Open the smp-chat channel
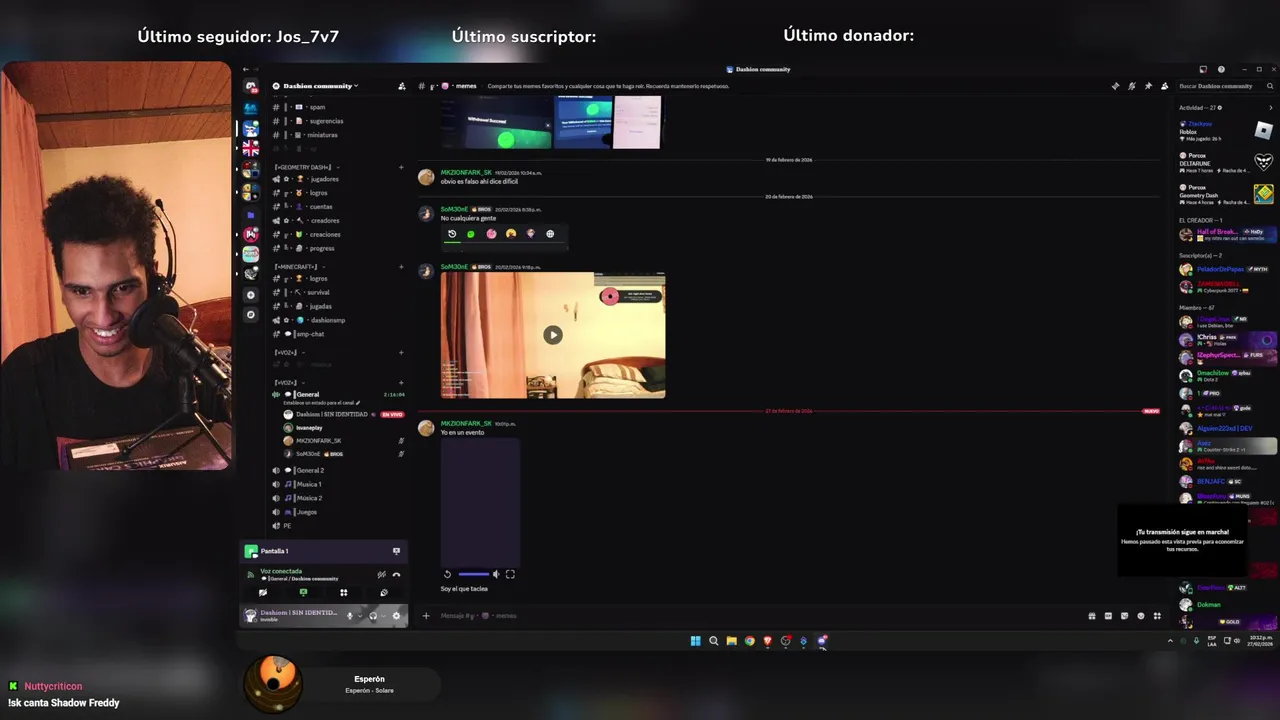 310,335
